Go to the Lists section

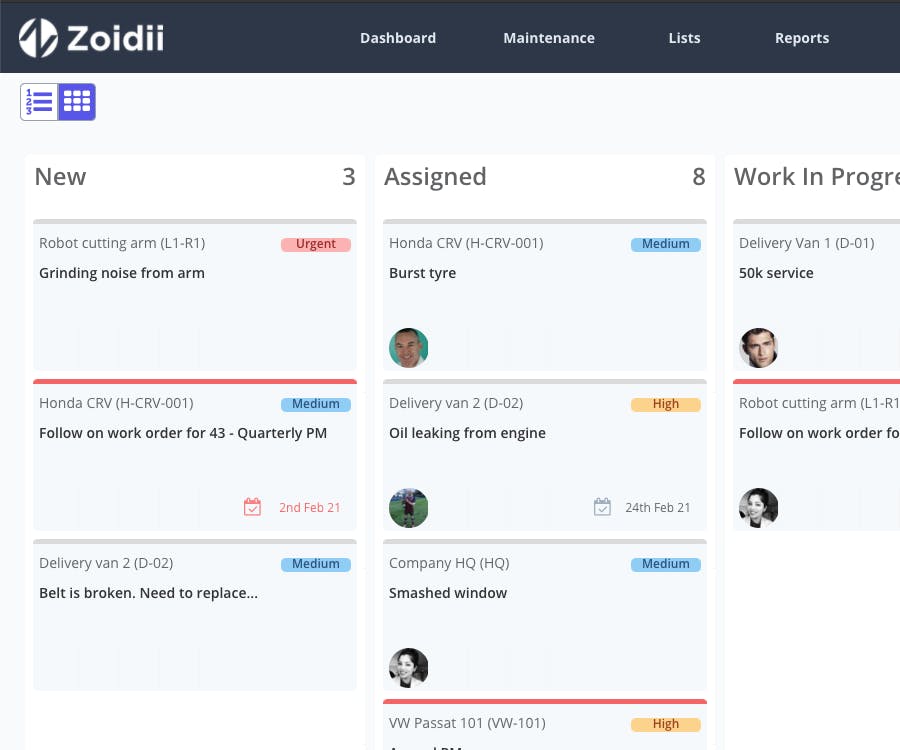pos(684,37)
